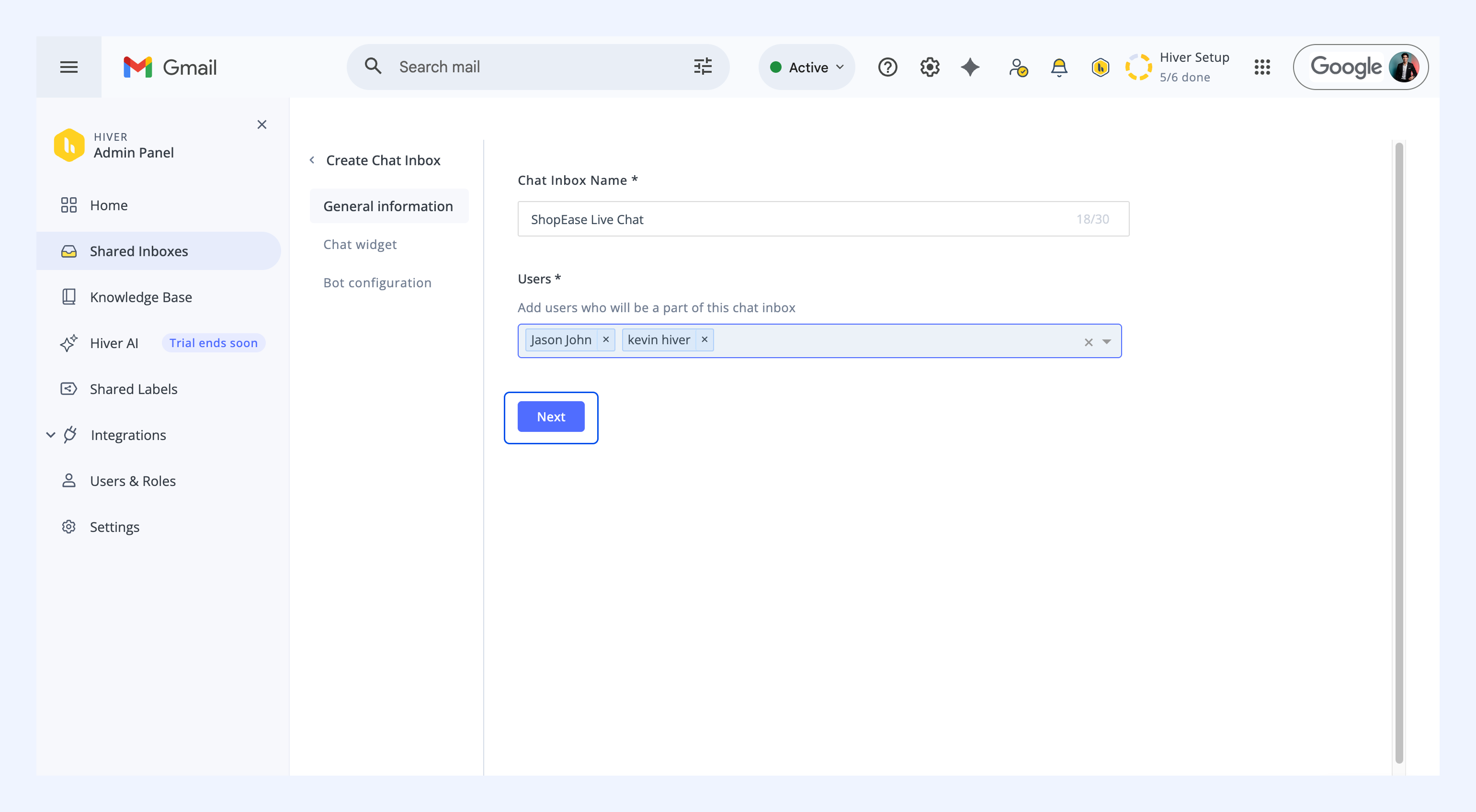Click the Next button
Screen dimensions: 1476x812
[551, 417]
